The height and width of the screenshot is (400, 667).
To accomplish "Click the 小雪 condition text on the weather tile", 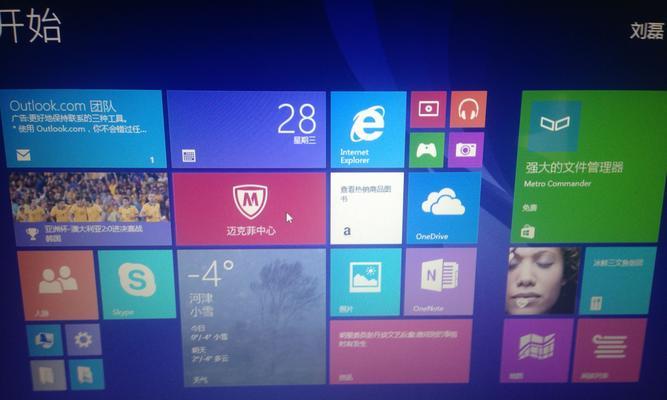I will [201, 312].
